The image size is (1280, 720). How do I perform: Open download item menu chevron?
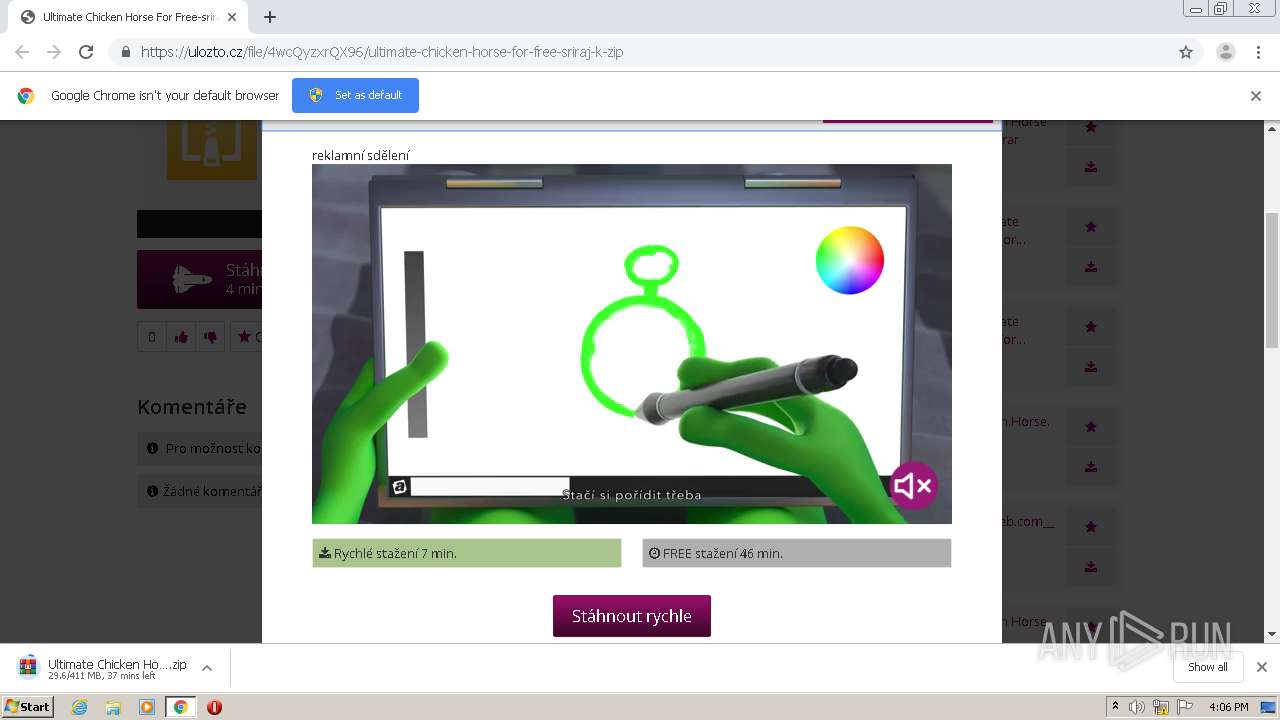pyautogui.click(x=207, y=668)
